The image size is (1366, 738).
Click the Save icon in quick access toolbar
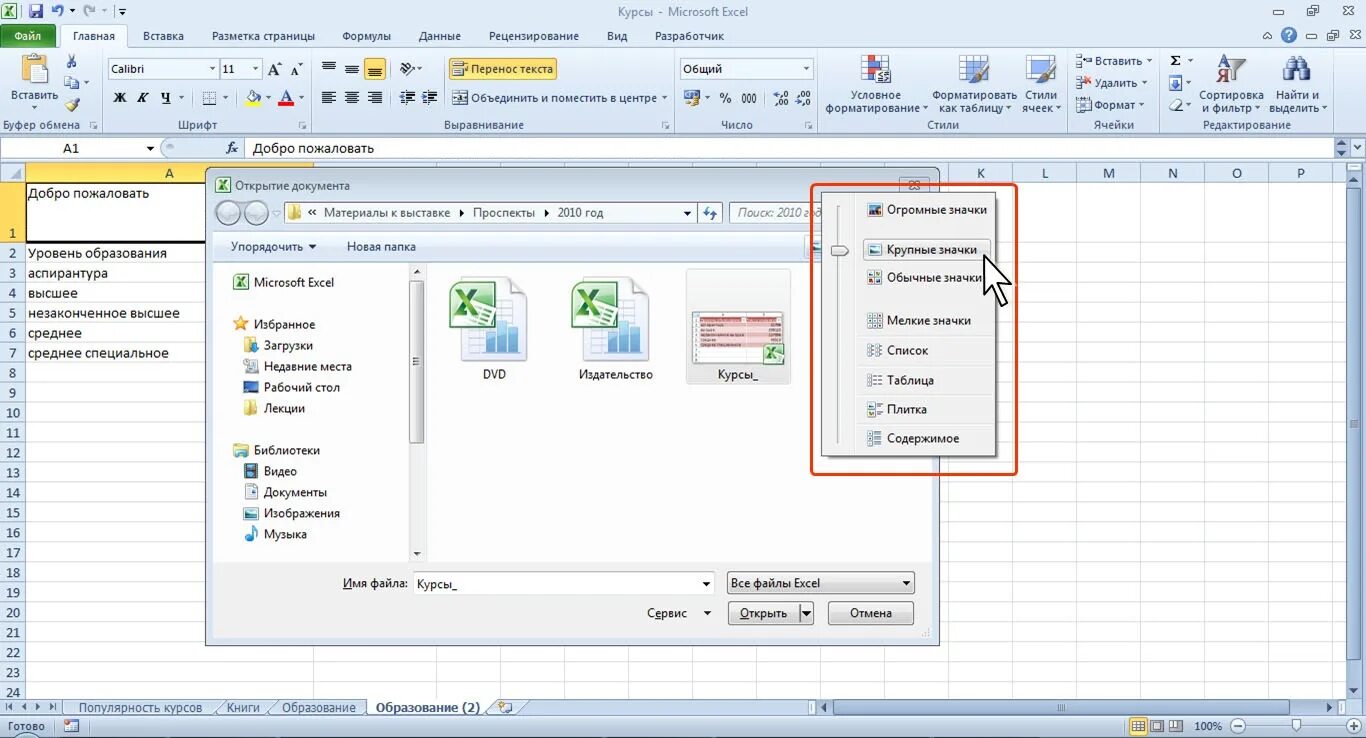(x=36, y=12)
